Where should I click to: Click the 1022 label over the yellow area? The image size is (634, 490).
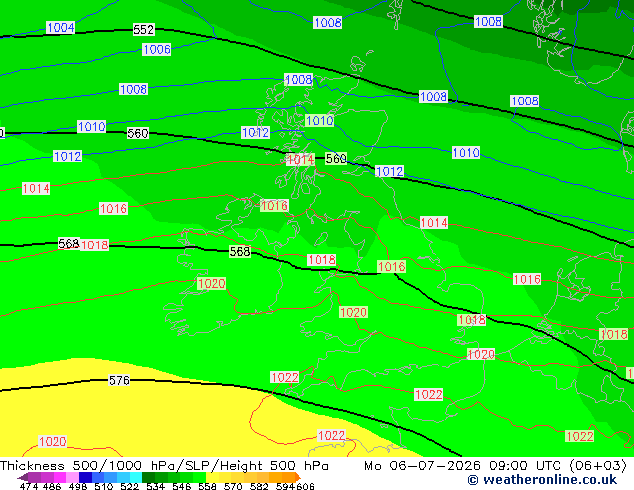tap(331, 436)
